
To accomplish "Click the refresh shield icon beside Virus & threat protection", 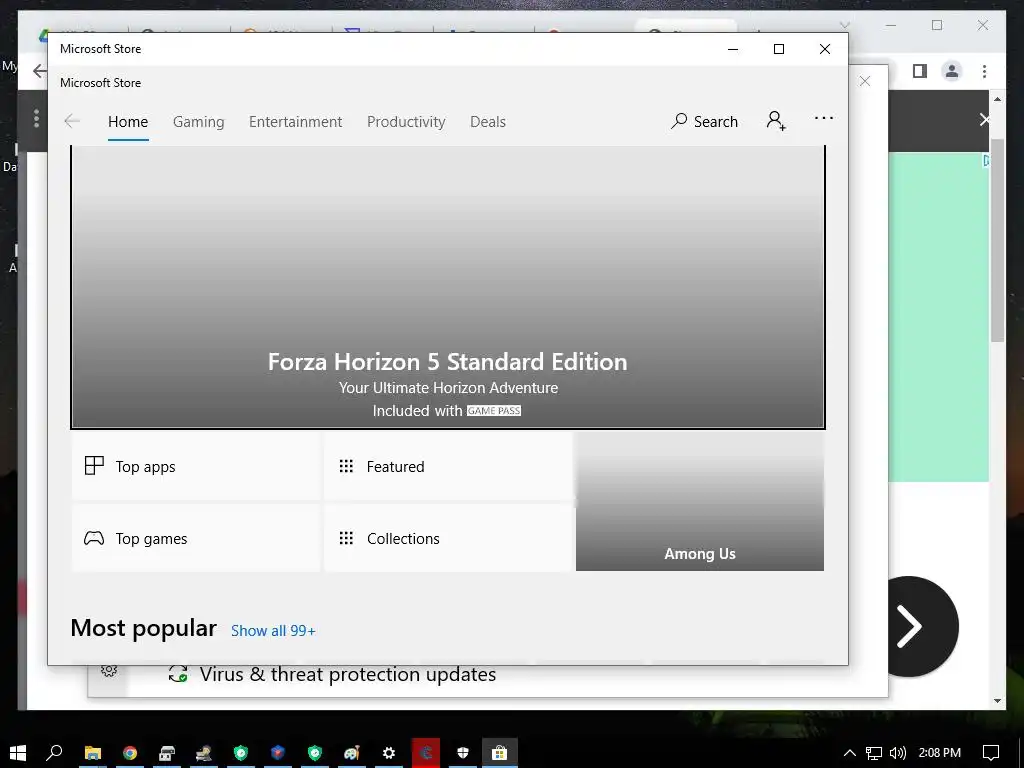I will [178, 674].
